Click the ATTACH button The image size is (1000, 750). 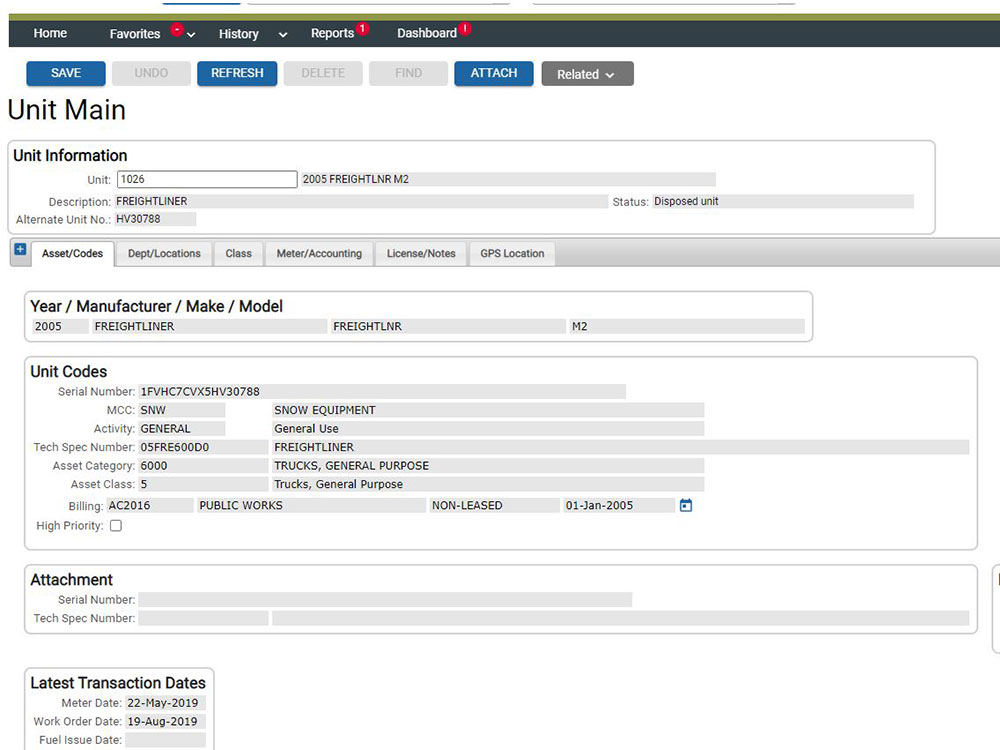click(493, 73)
